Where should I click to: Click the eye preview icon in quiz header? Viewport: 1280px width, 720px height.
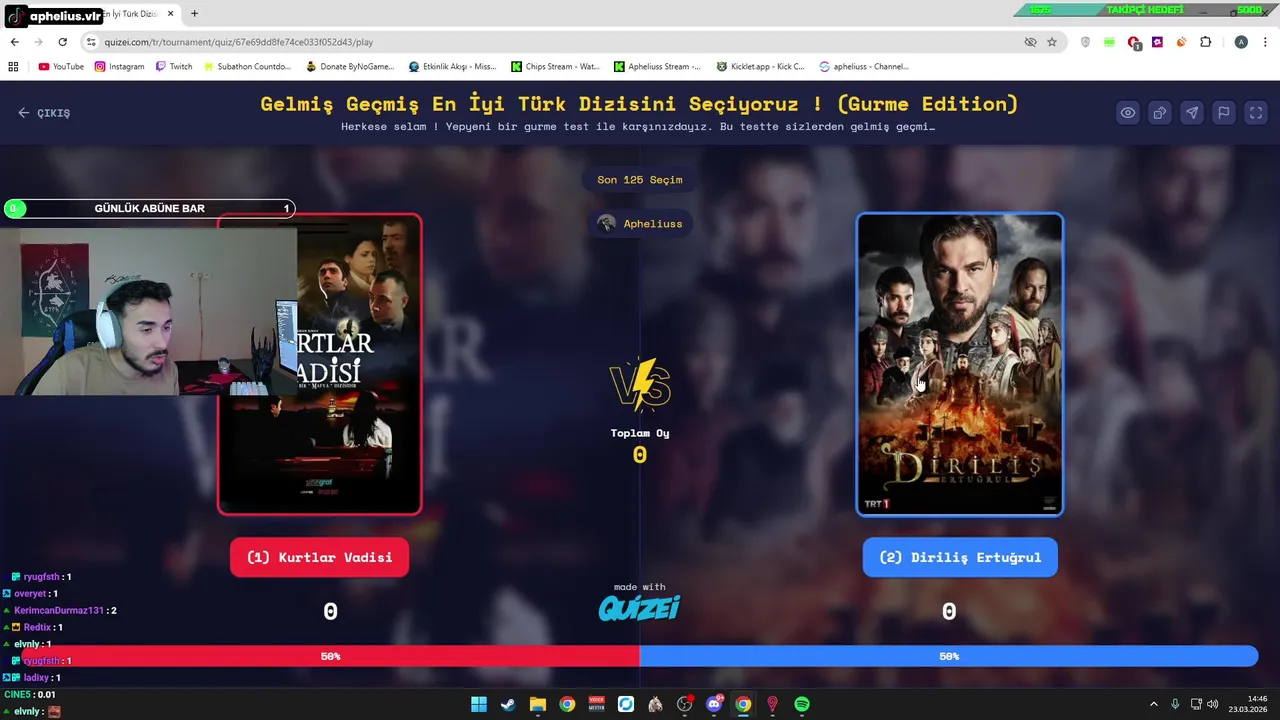pyautogui.click(x=1128, y=113)
